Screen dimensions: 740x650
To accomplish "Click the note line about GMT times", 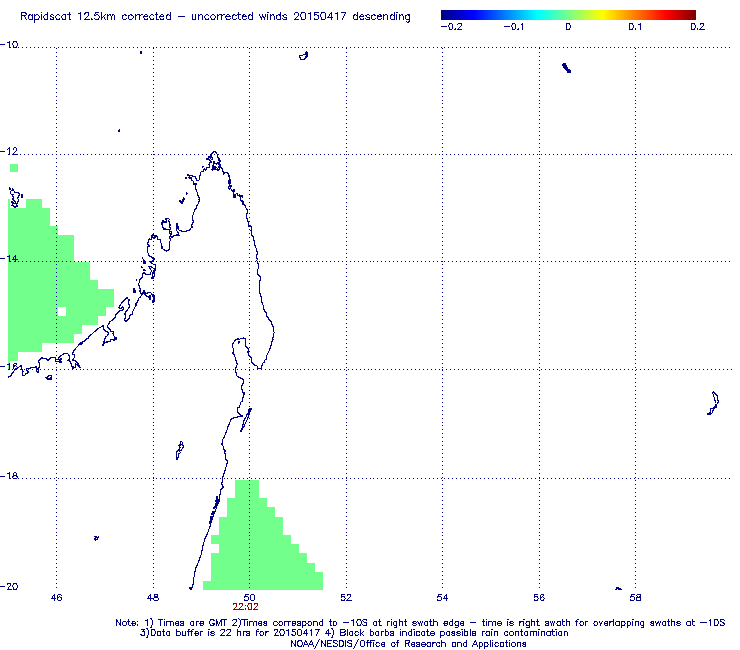I will pos(420,623).
